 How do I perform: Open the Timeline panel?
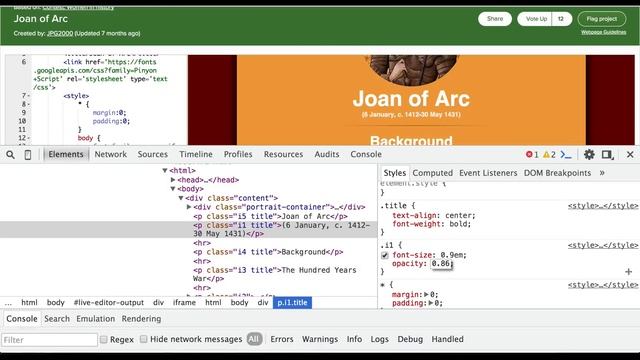pos(196,154)
